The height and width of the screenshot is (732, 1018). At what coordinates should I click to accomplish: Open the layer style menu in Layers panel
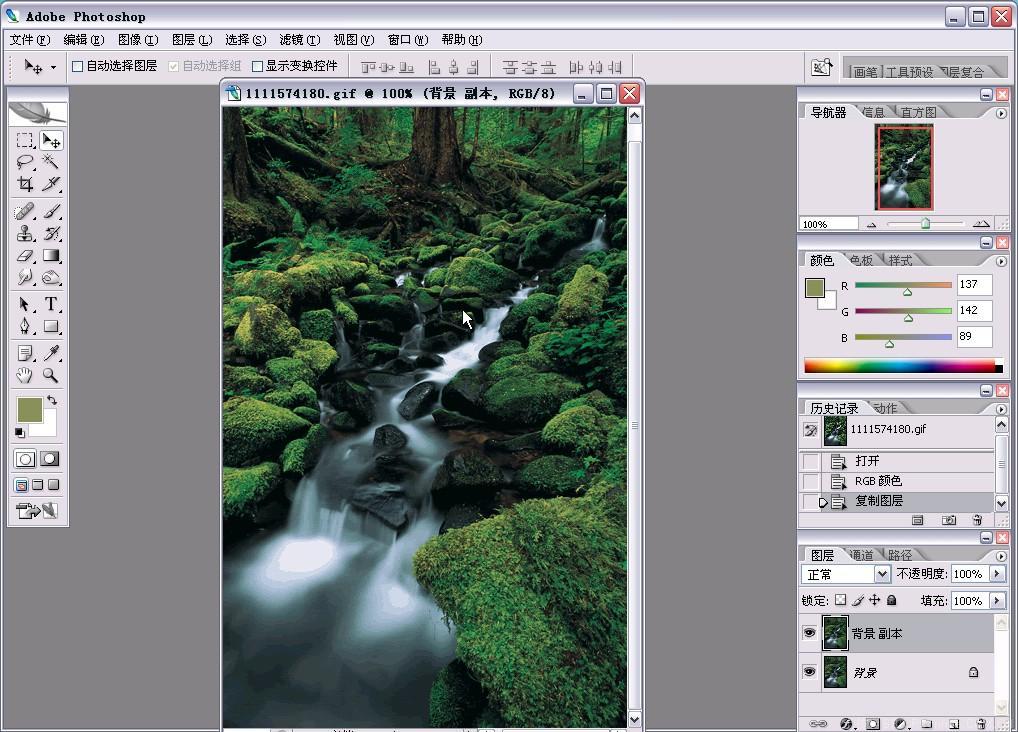[x=847, y=724]
